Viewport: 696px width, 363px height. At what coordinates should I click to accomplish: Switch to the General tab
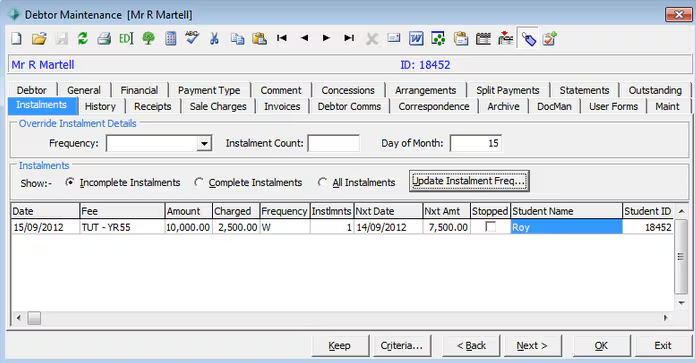[x=84, y=90]
